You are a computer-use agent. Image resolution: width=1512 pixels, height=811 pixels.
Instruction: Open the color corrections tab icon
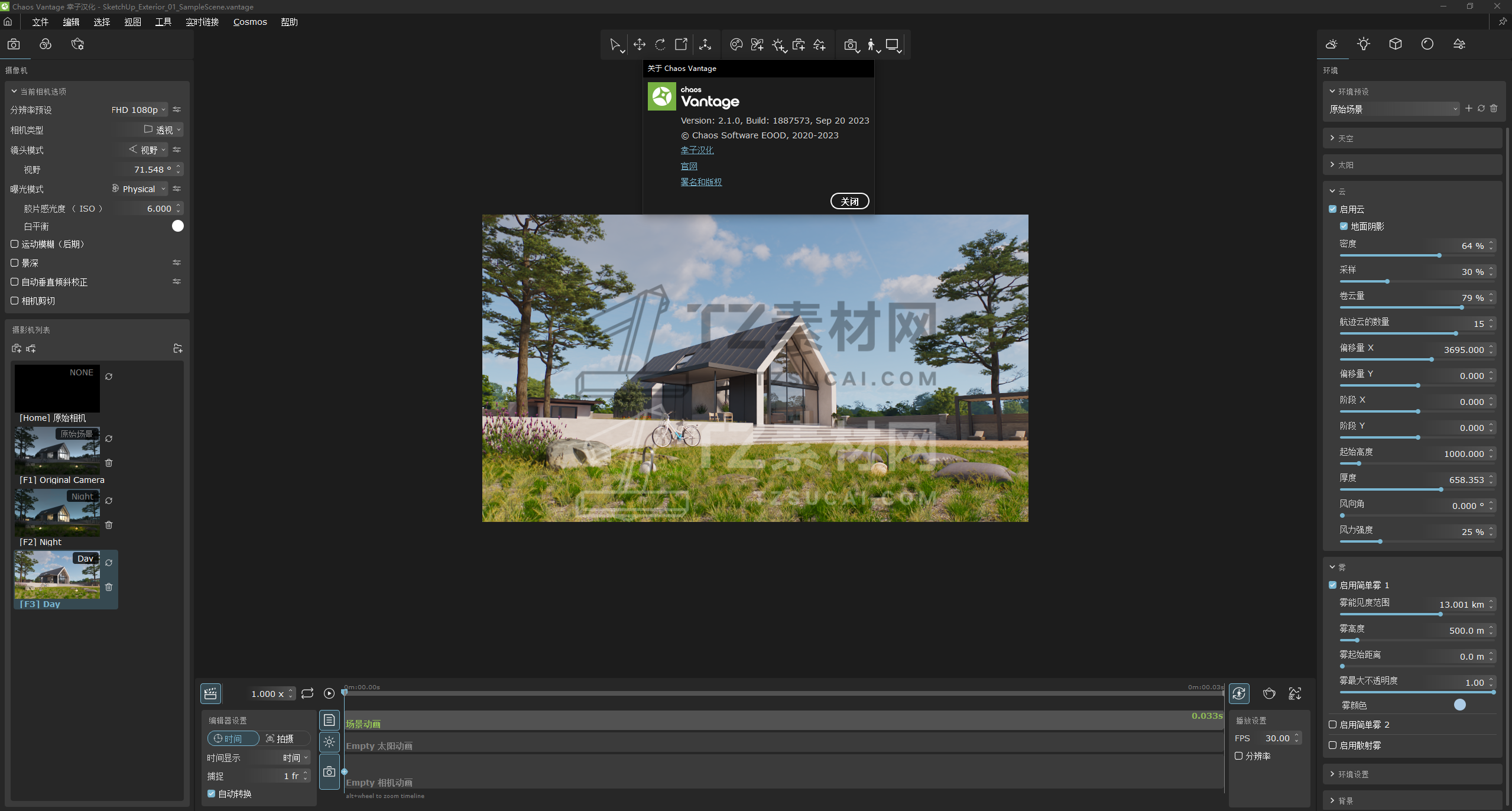(46, 44)
